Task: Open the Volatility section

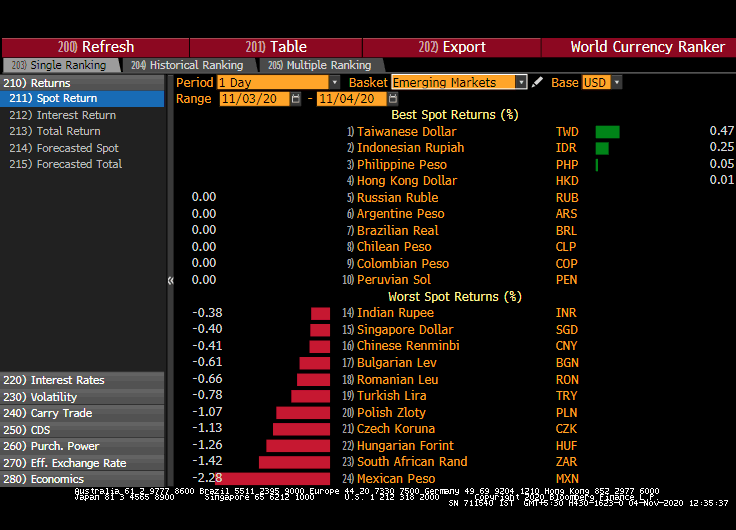Action: (x=54, y=397)
